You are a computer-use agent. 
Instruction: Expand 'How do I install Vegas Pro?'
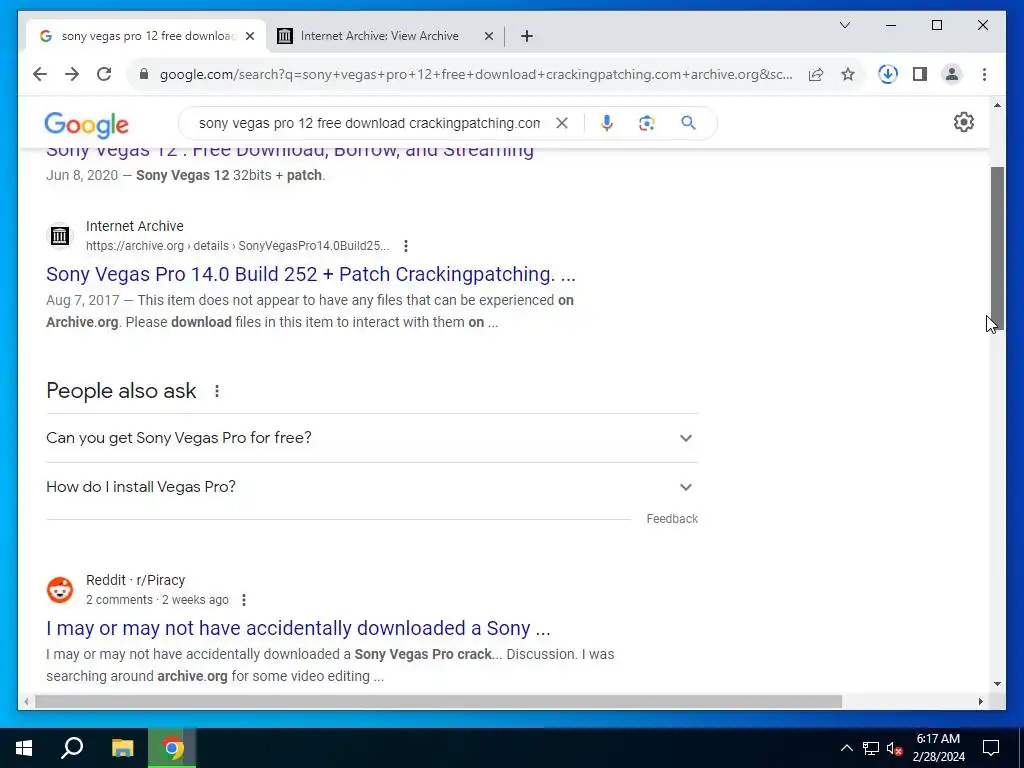pyautogui.click(x=372, y=487)
